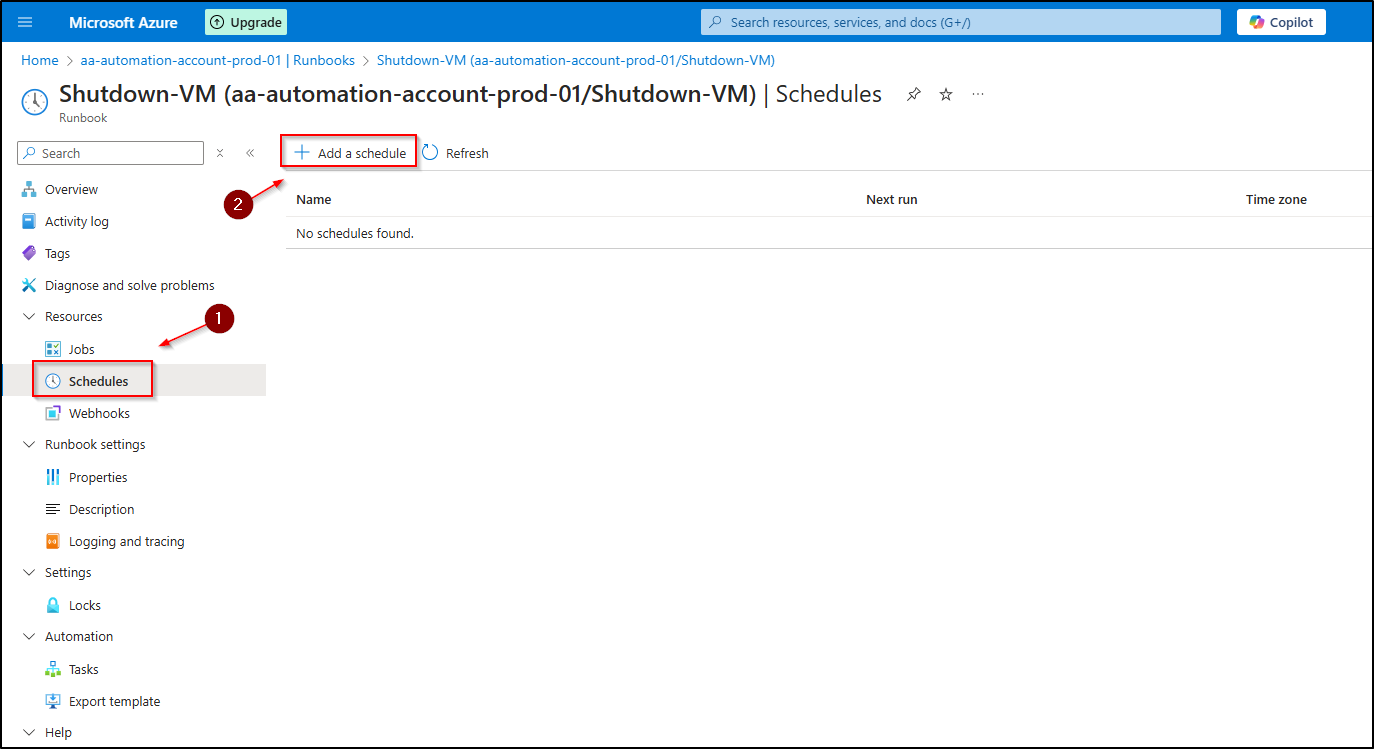Viewport: 1374px width, 749px height.
Task: Open the Azure portal hamburger menu
Action: pyautogui.click(x=25, y=22)
